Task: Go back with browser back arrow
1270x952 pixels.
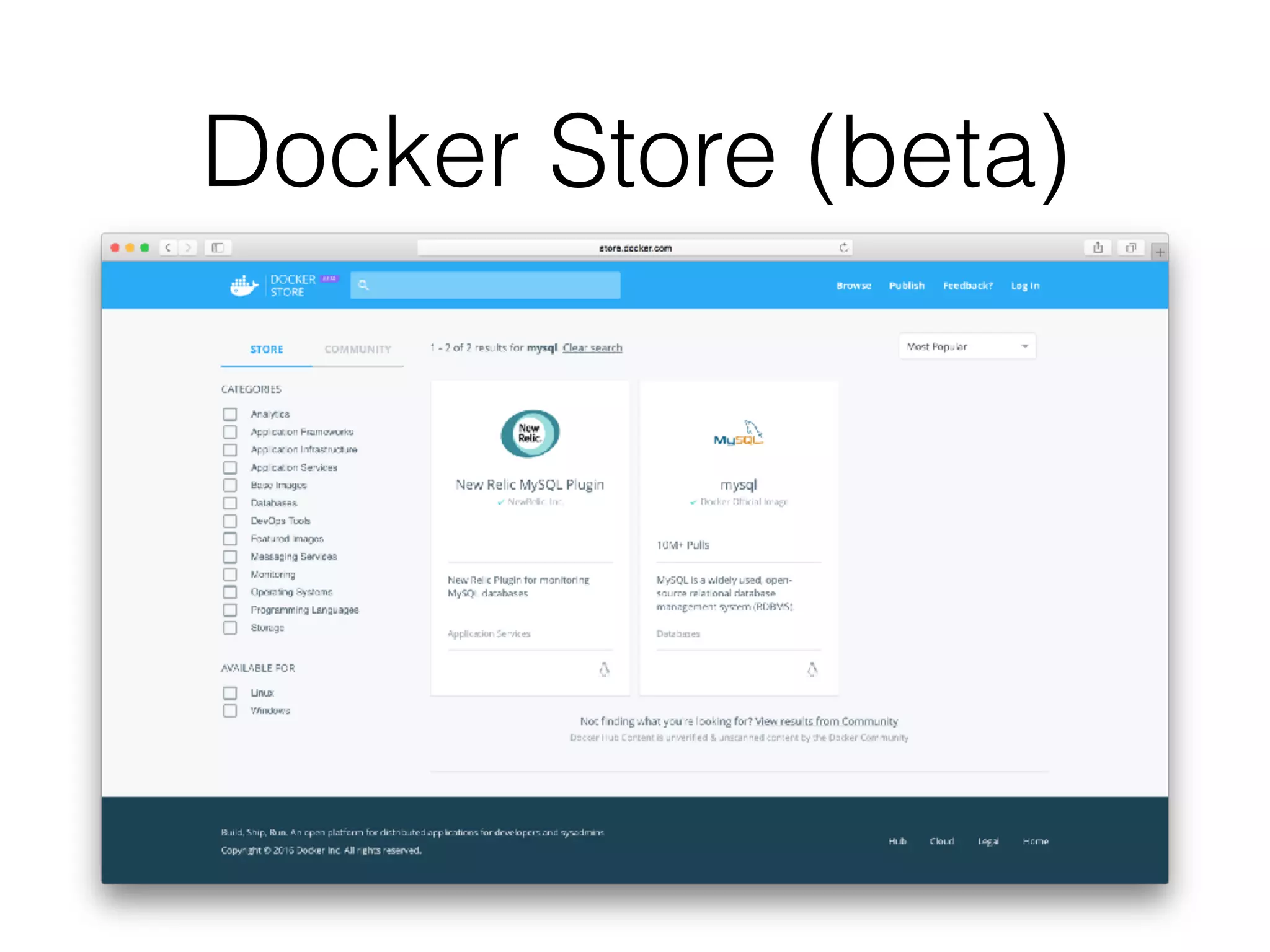Action: pos(168,248)
